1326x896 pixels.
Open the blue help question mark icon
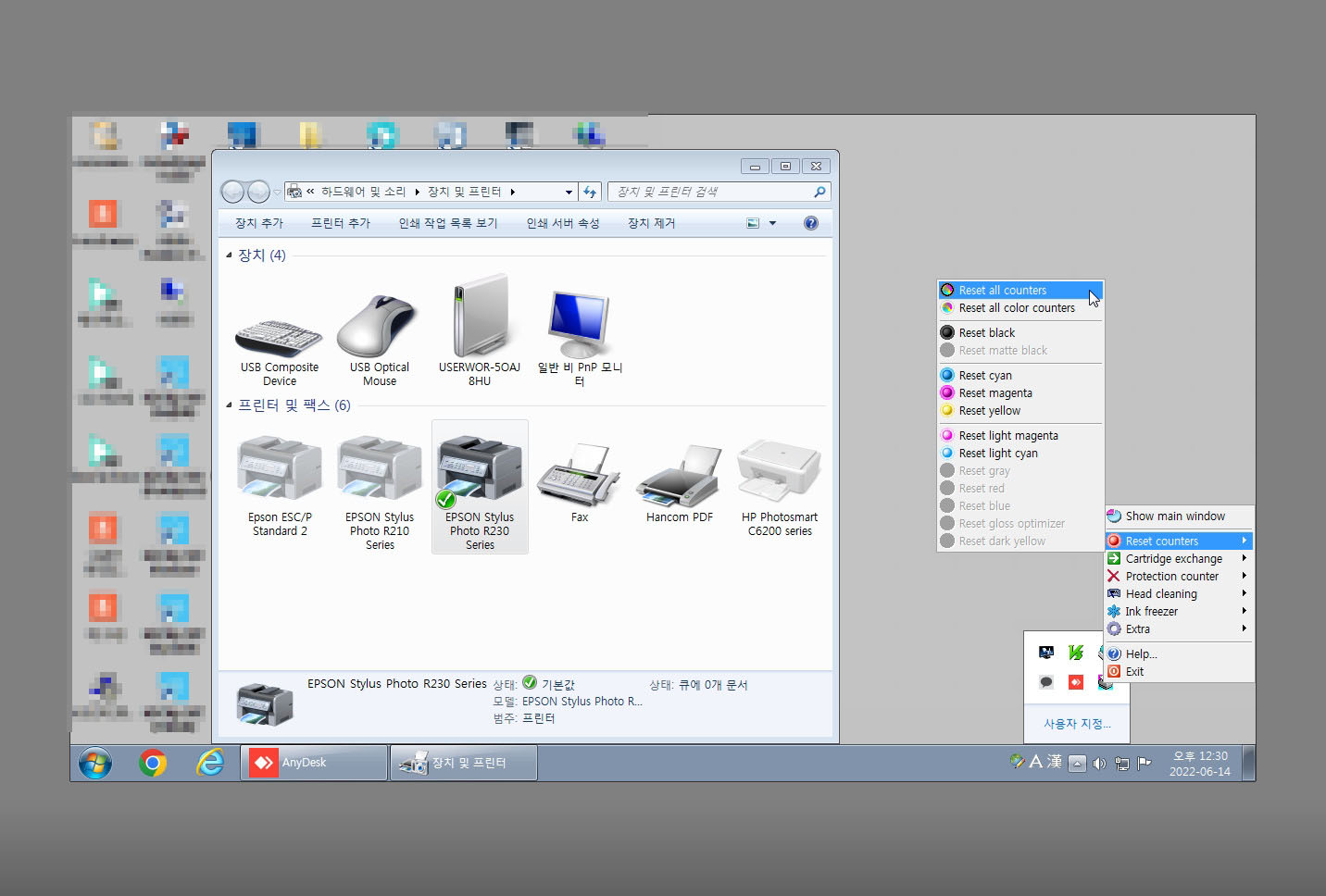811,223
